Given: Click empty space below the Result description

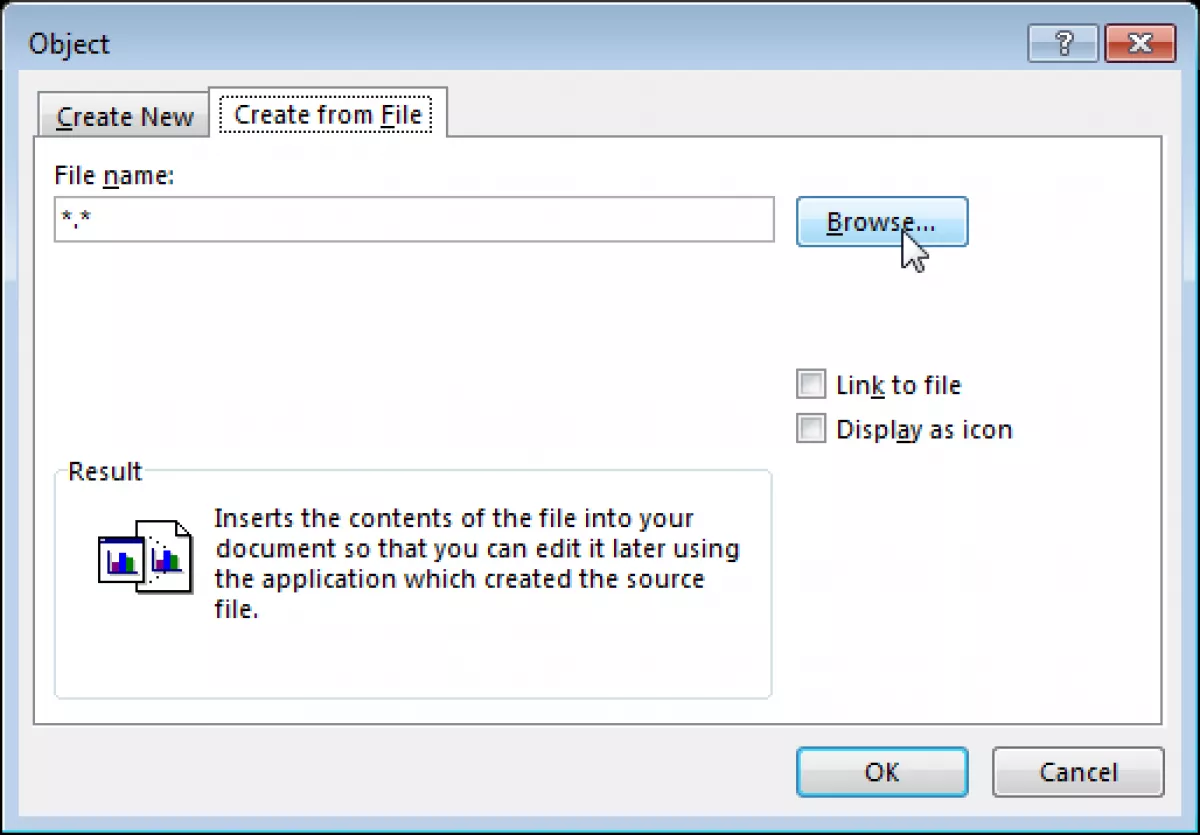Looking at the screenshot, I should point(412,660).
